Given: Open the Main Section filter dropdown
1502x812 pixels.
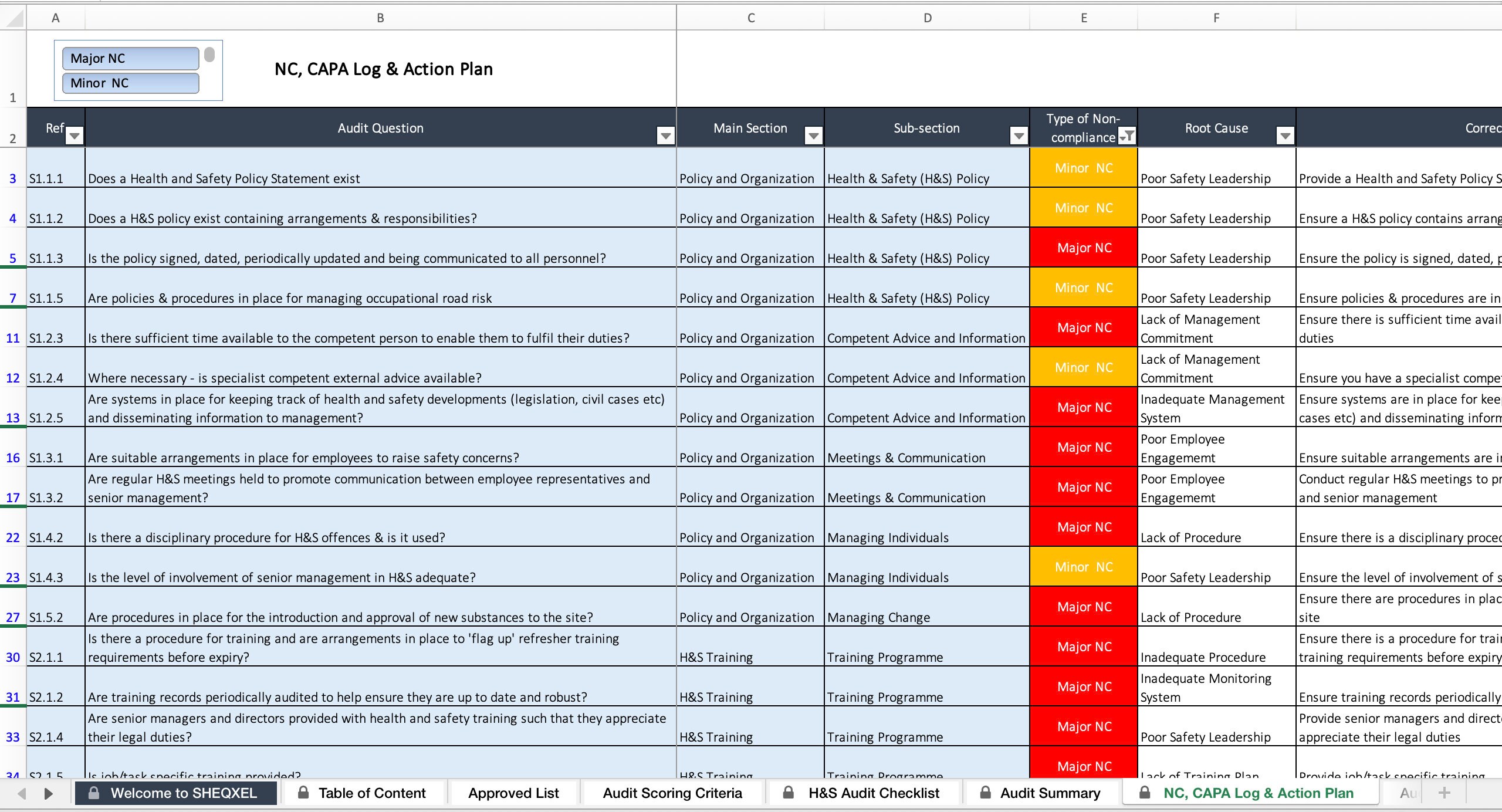Looking at the screenshot, I should (814, 136).
